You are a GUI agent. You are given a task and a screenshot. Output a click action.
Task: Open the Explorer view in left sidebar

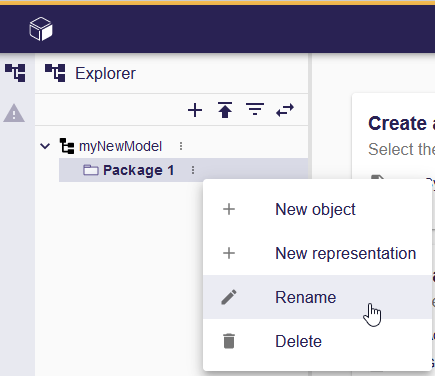point(15,73)
